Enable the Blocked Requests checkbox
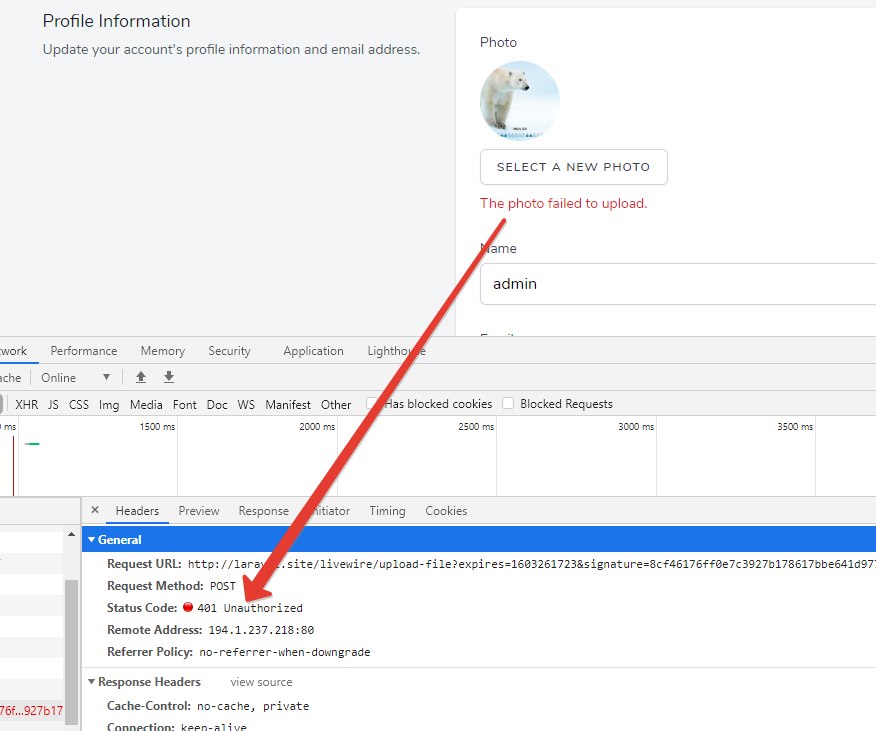Viewport: 876px width, 731px height. pyautogui.click(x=508, y=403)
